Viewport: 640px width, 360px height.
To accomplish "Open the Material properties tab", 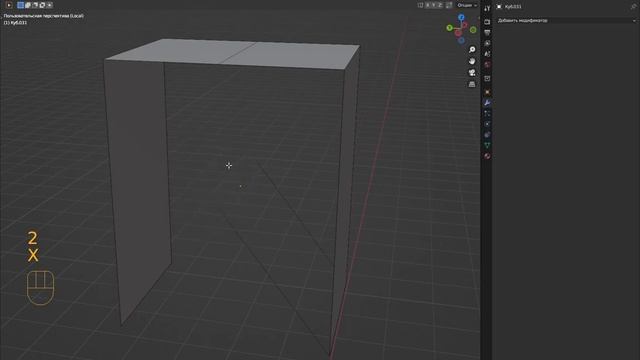I will [487, 156].
